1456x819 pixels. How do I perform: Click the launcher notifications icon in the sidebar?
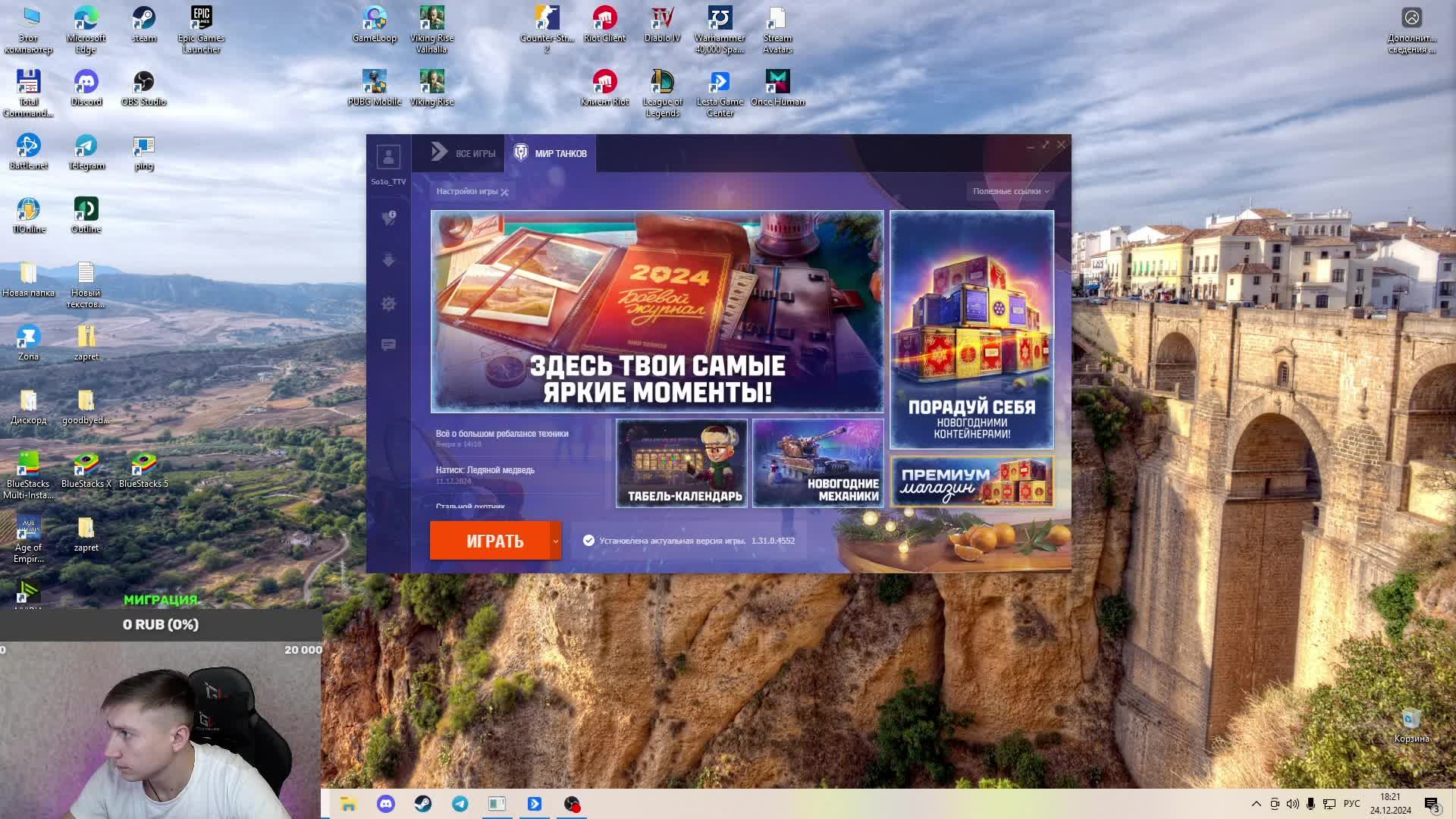click(389, 218)
